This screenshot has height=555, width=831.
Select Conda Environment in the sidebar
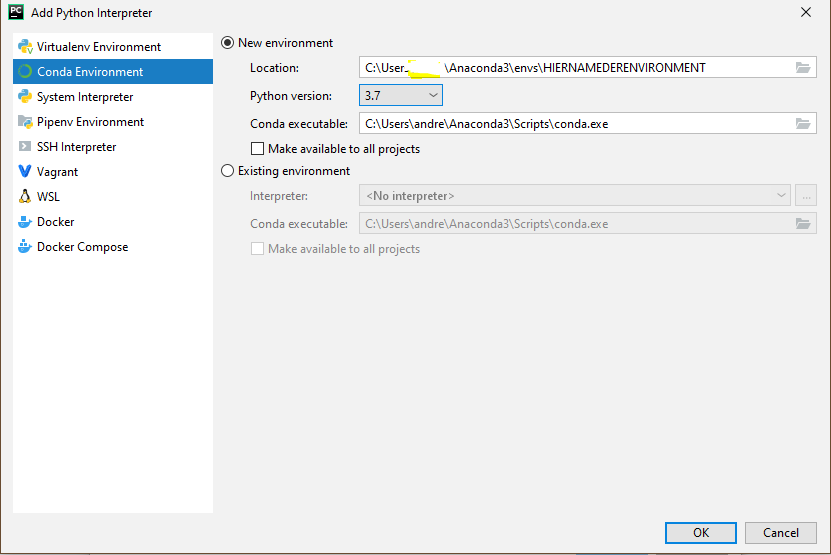[x=113, y=72]
